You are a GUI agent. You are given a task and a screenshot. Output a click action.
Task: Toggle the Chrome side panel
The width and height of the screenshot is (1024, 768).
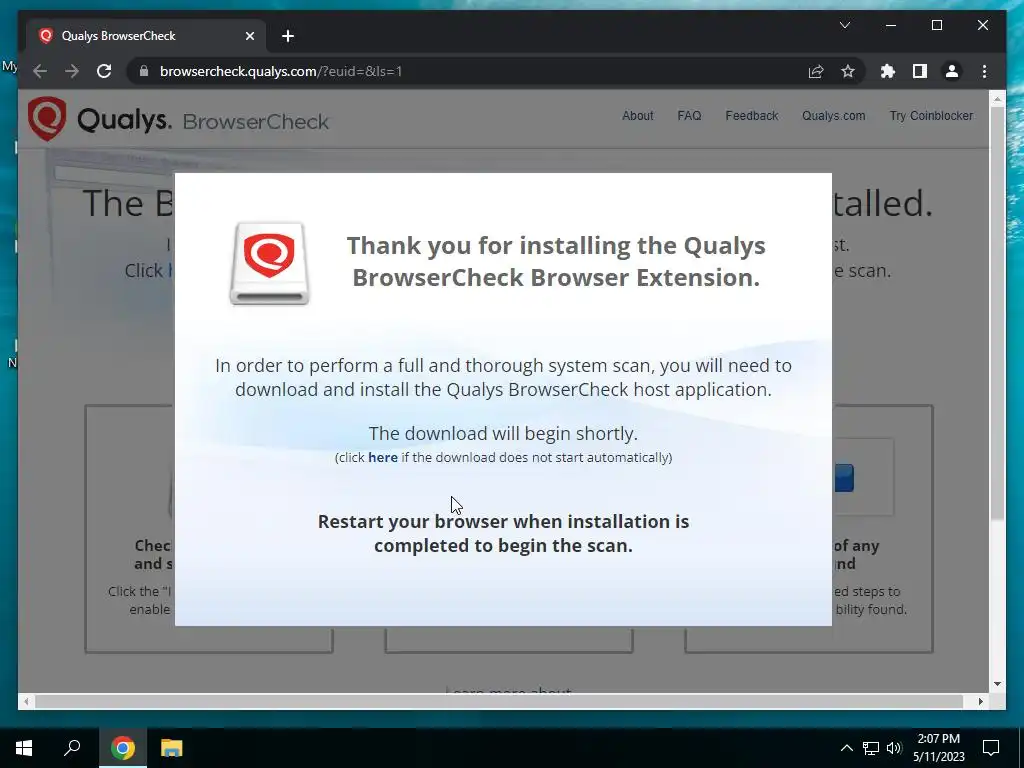(x=920, y=71)
